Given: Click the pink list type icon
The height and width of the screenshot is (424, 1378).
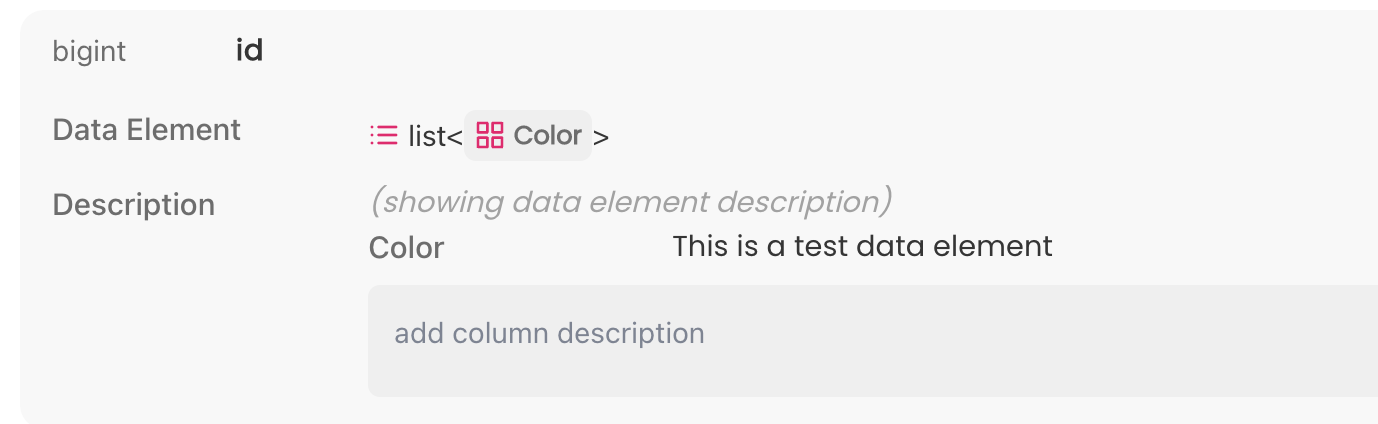Looking at the screenshot, I should (383, 135).
